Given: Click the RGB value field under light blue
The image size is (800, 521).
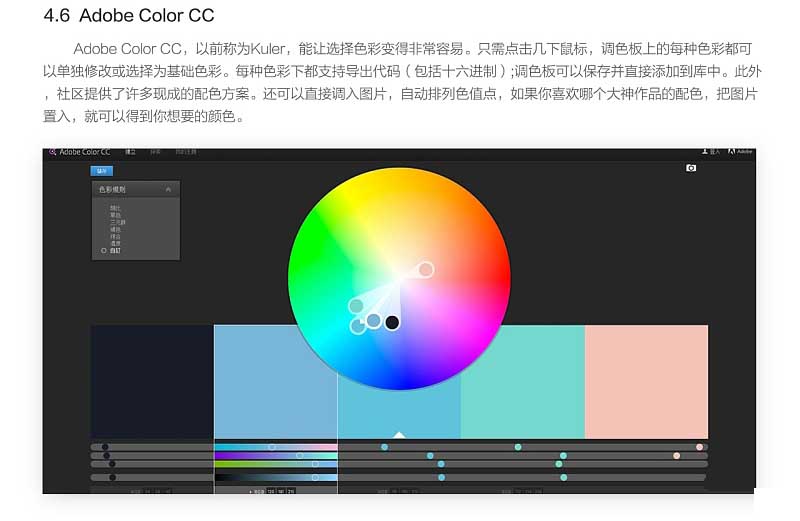Looking at the screenshot, I should pyautogui.click(x=281, y=491).
